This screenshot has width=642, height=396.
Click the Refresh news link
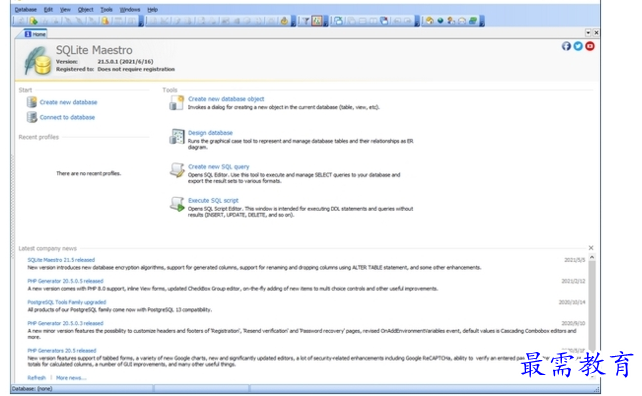click(36, 378)
